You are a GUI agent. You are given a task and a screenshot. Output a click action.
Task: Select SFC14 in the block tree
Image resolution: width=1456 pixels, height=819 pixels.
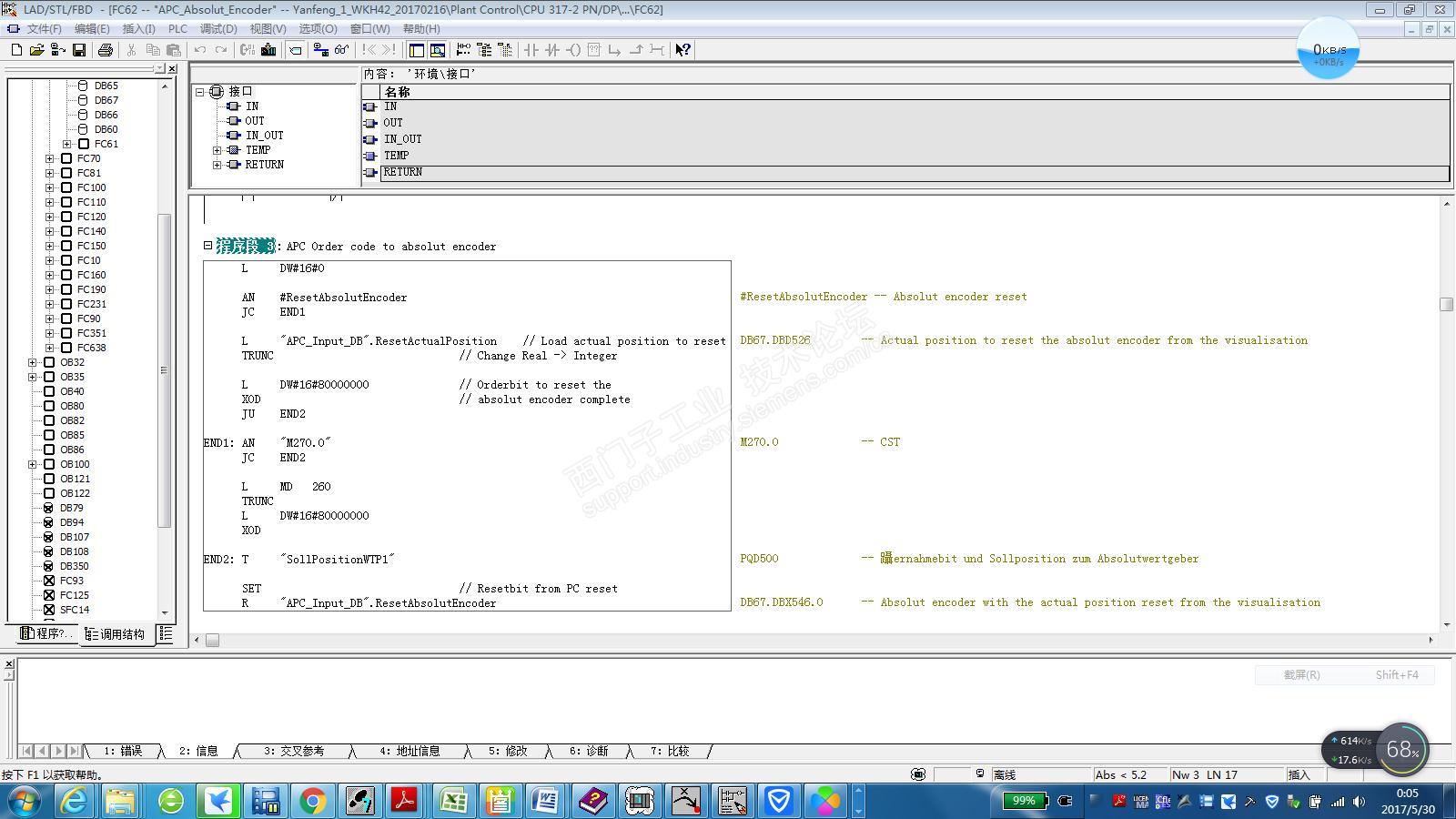click(75, 610)
